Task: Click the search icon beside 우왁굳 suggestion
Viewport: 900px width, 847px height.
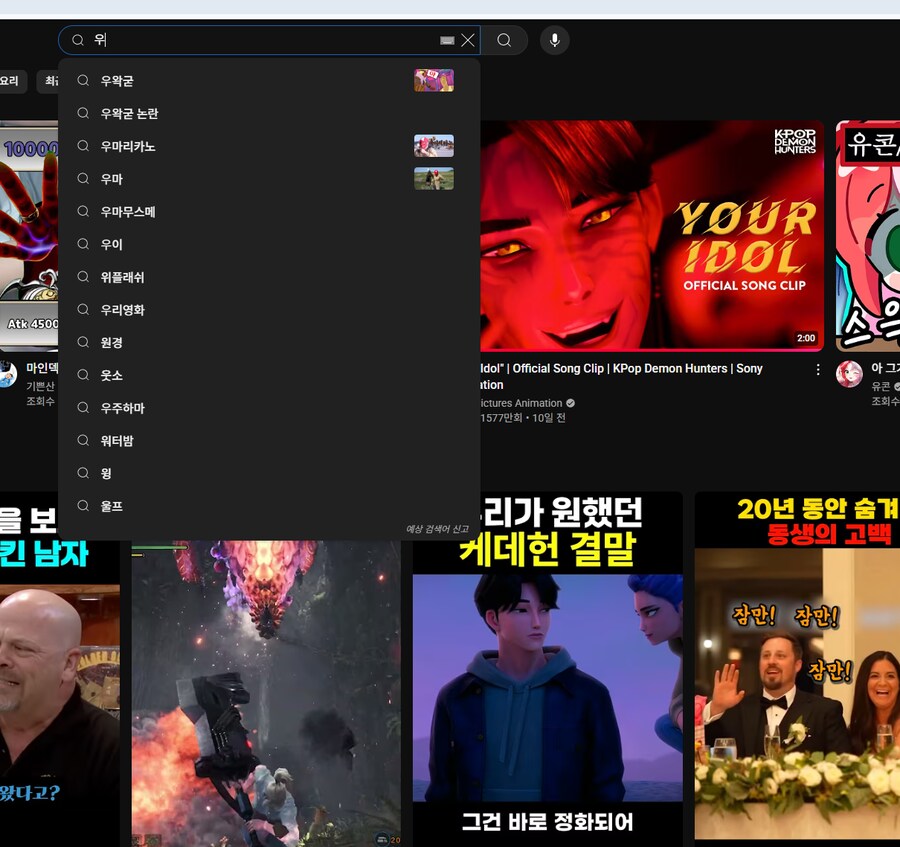Action: click(x=83, y=80)
